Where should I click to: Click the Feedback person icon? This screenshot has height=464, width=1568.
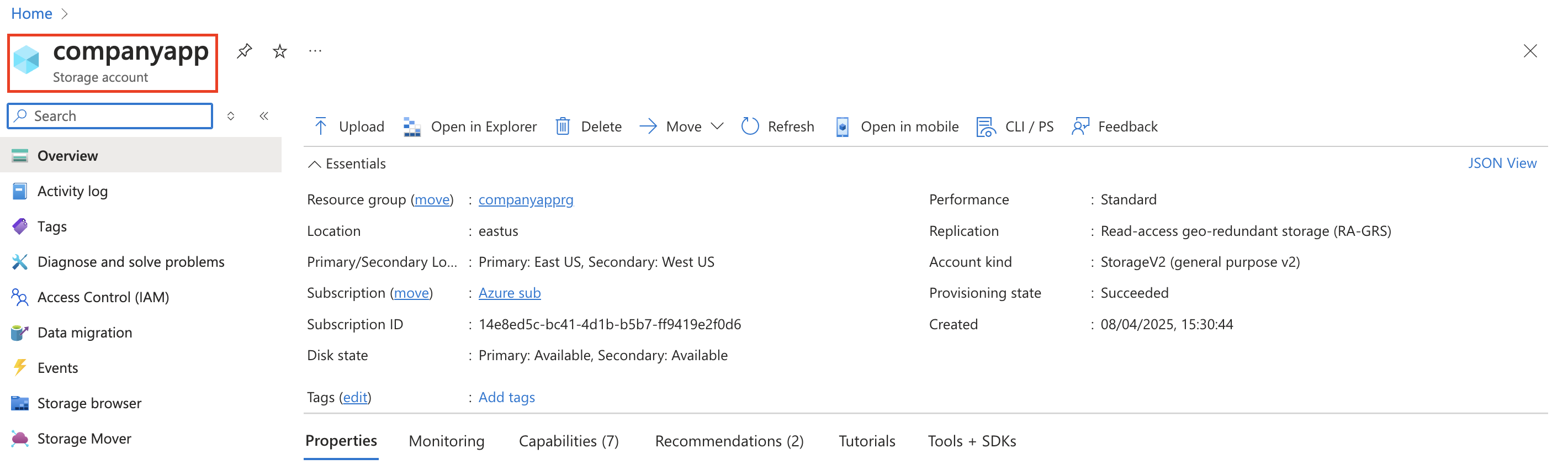1080,126
